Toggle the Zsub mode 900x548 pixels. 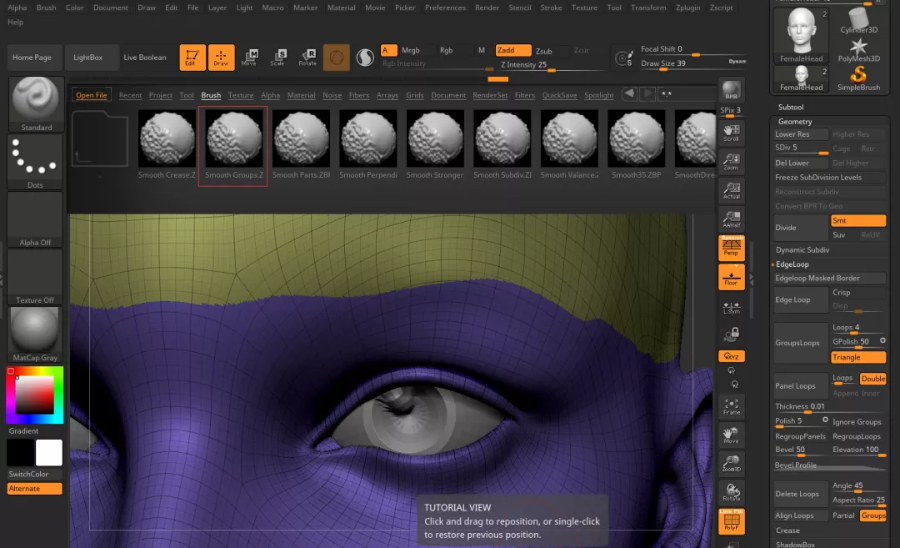pos(544,51)
